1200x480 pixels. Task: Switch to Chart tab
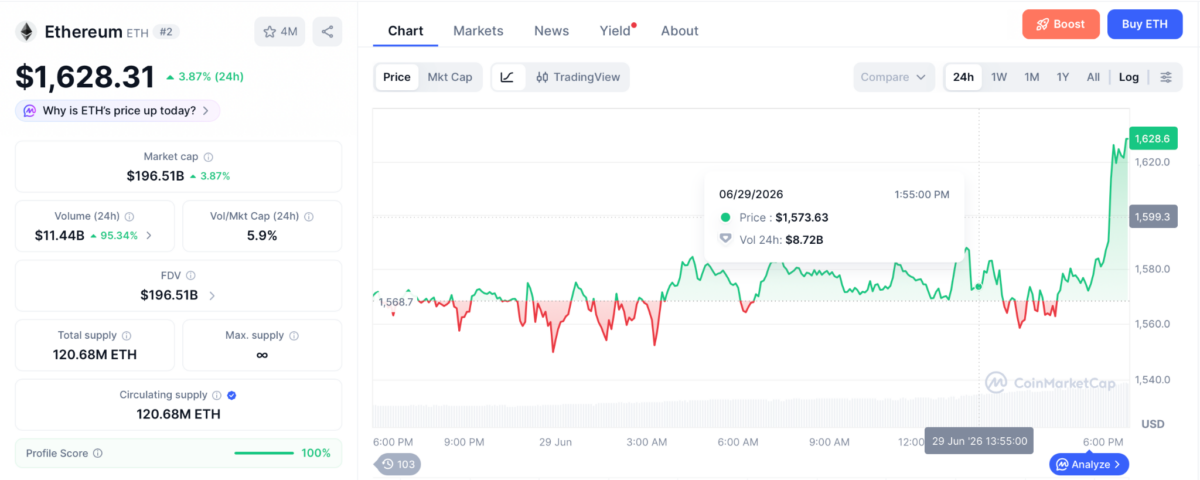coord(405,31)
